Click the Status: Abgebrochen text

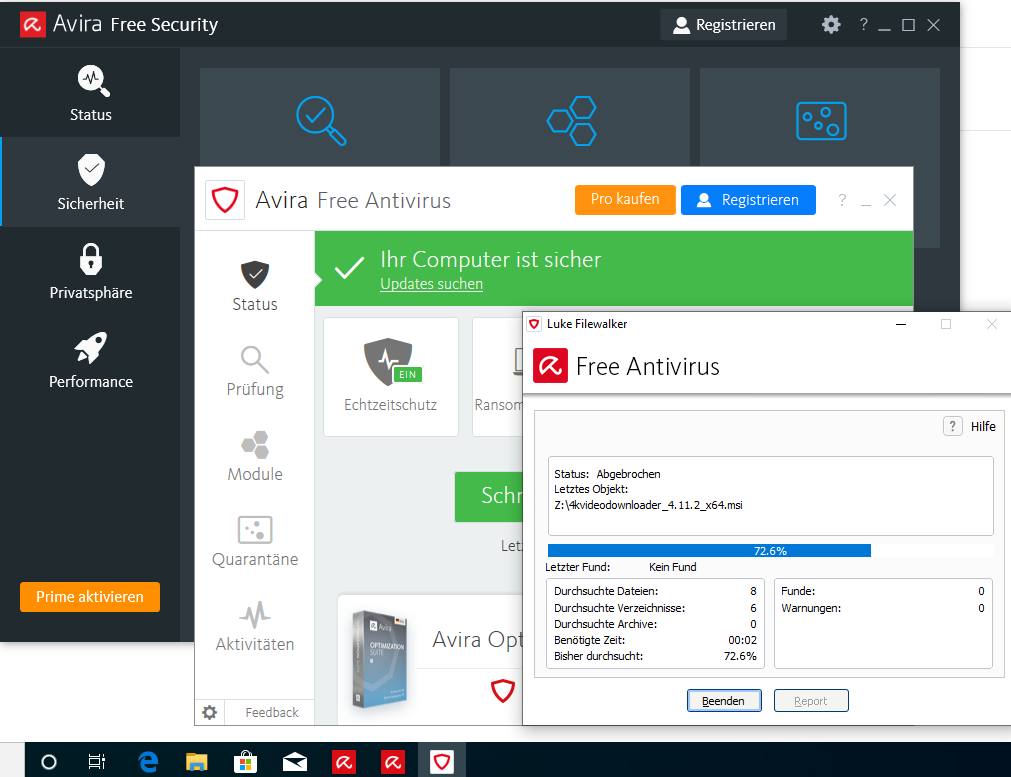tap(607, 474)
